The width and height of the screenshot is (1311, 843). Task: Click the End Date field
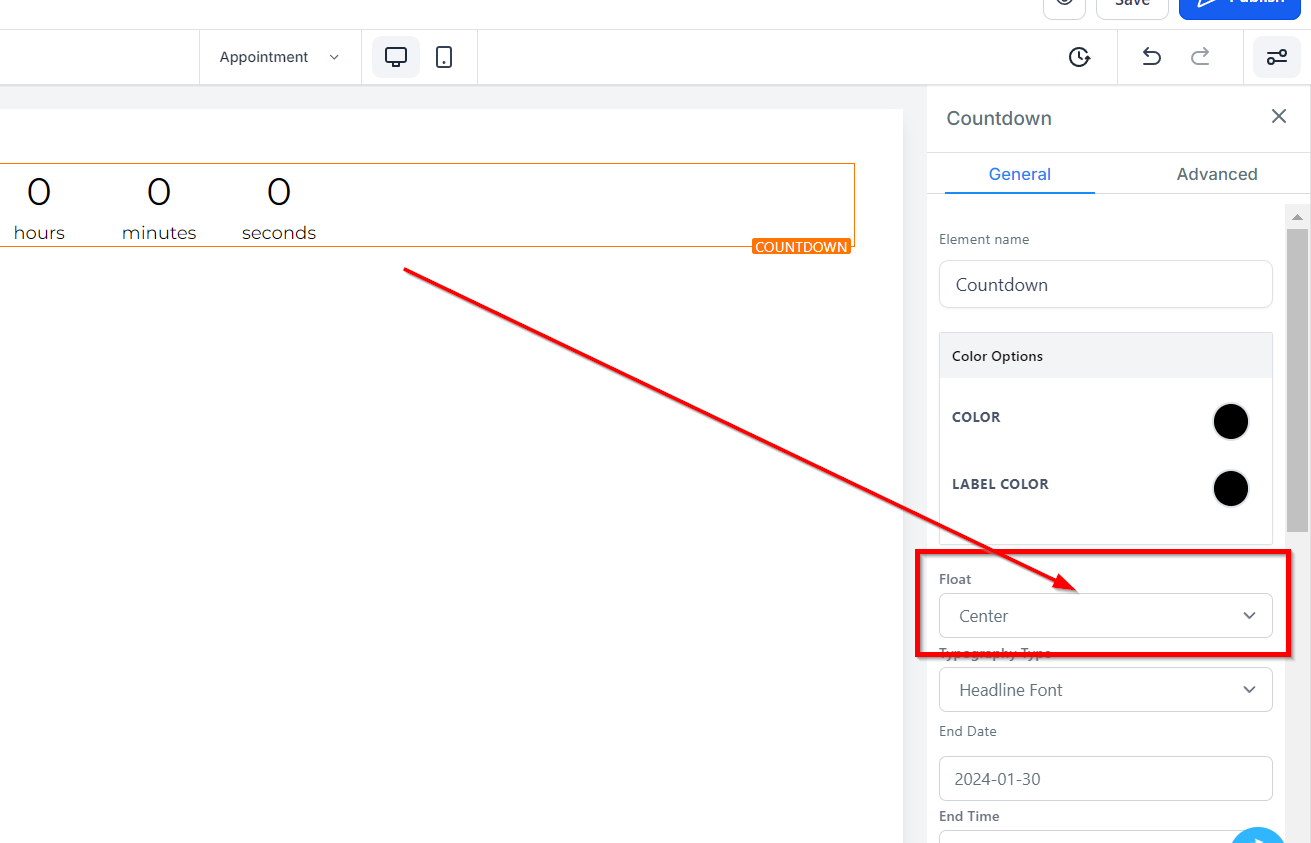[x=1106, y=779]
